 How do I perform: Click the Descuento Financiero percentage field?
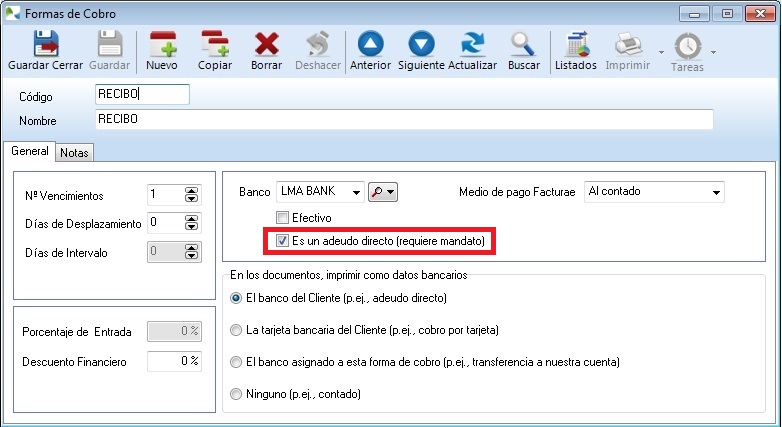(x=175, y=361)
